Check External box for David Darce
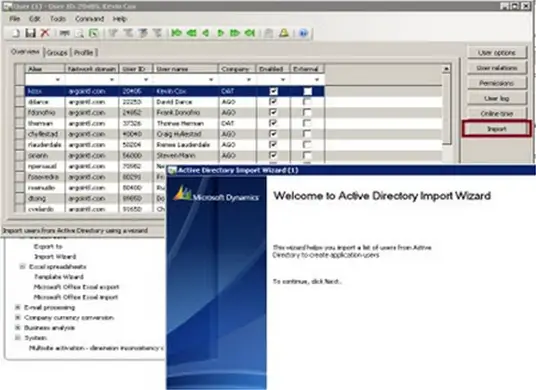Viewport: 536px width, 390px height. (307, 102)
